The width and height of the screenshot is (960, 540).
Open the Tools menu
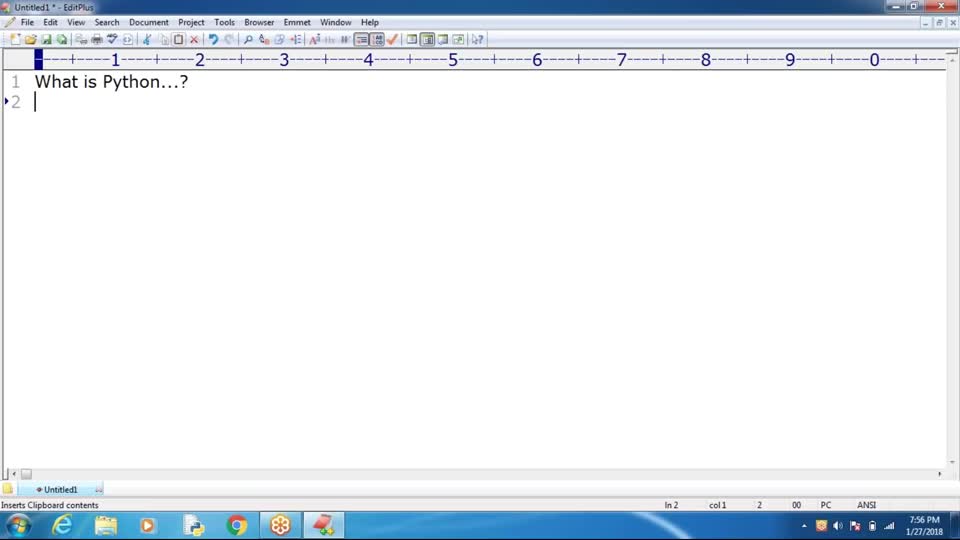(x=224, y=22)
